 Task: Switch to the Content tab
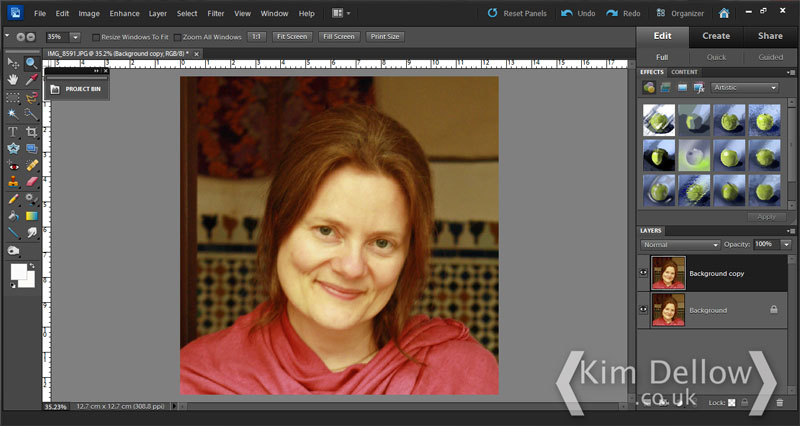click(x=684, y=72)
